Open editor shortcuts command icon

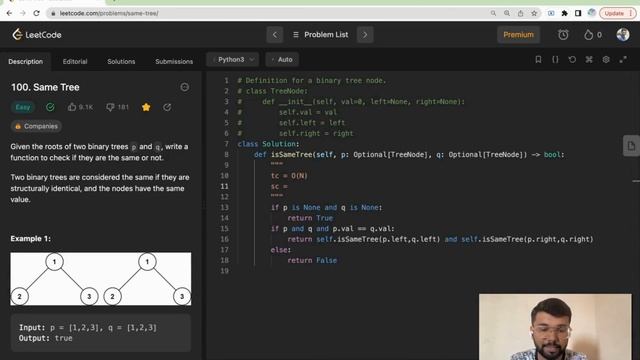coord(589,60)
